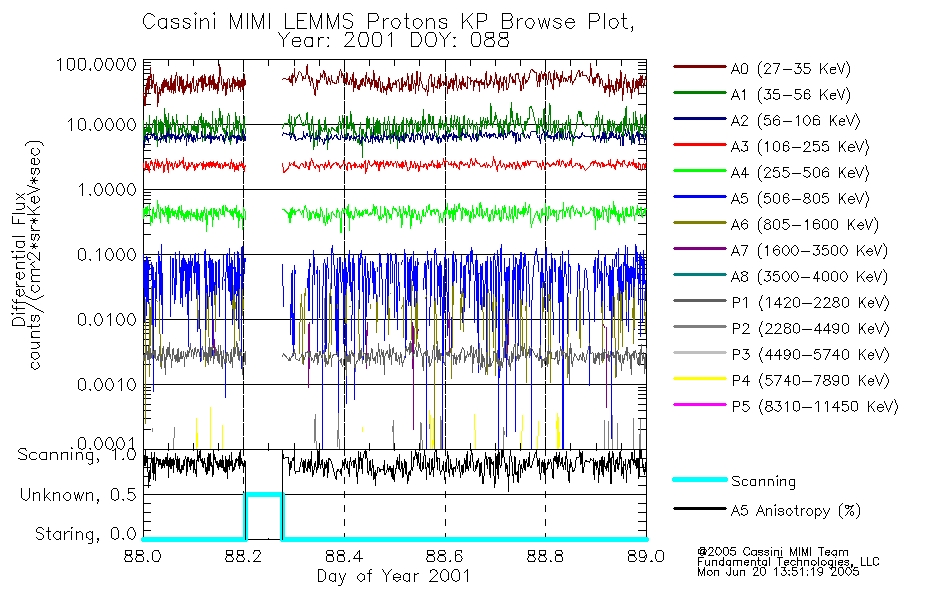The height and width of the screenshot is (600, 950).
Task: Click the A4 (255-506 KeV) legend label
Action: [800, 173]
